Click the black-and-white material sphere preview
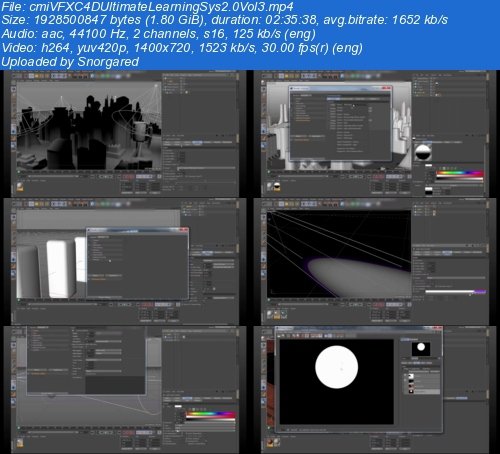The height and width of the screenshot is (454, 500). click(423, 152)
